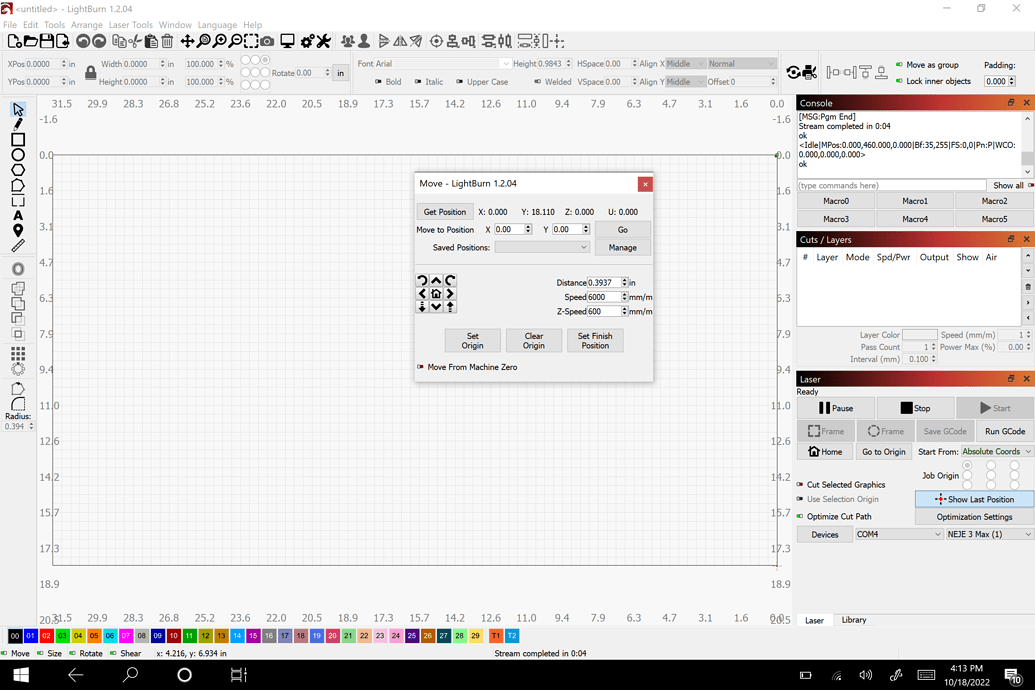
Task: Open the Start From dropdown
Action: [996, 451]
